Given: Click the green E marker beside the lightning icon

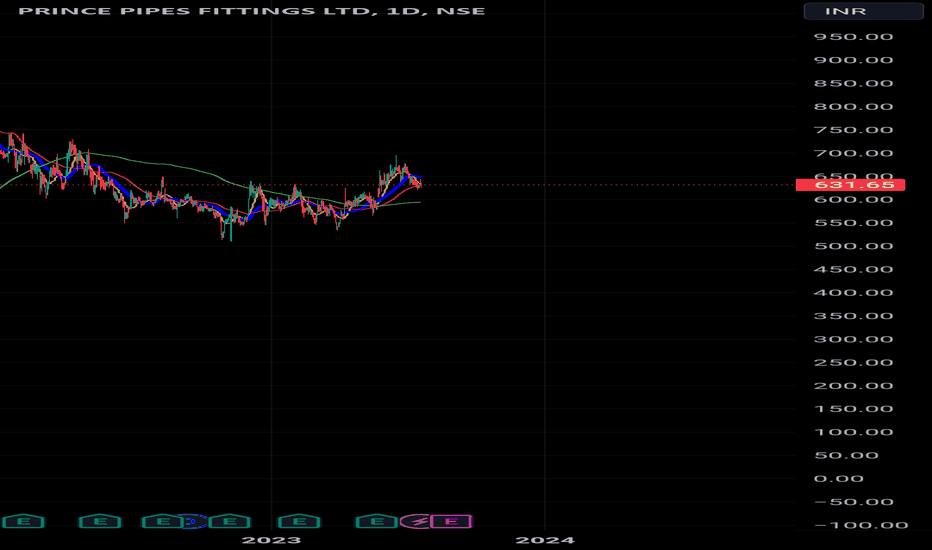Looking at the screenshot, I should click(376, 521).
